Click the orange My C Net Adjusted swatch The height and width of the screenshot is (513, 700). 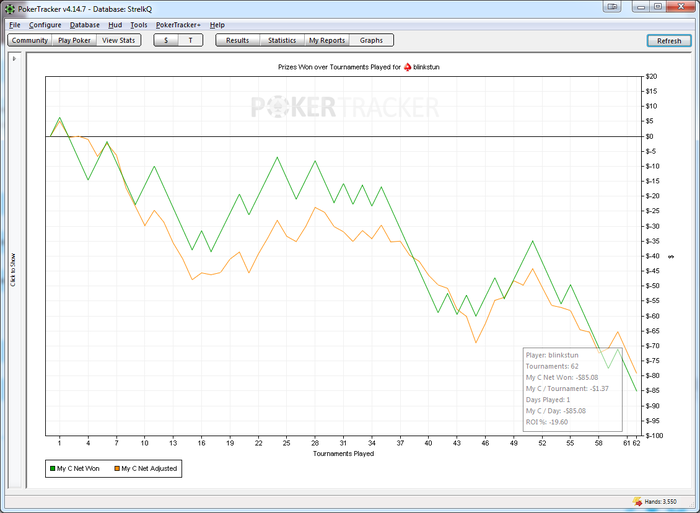coord(117,468)
